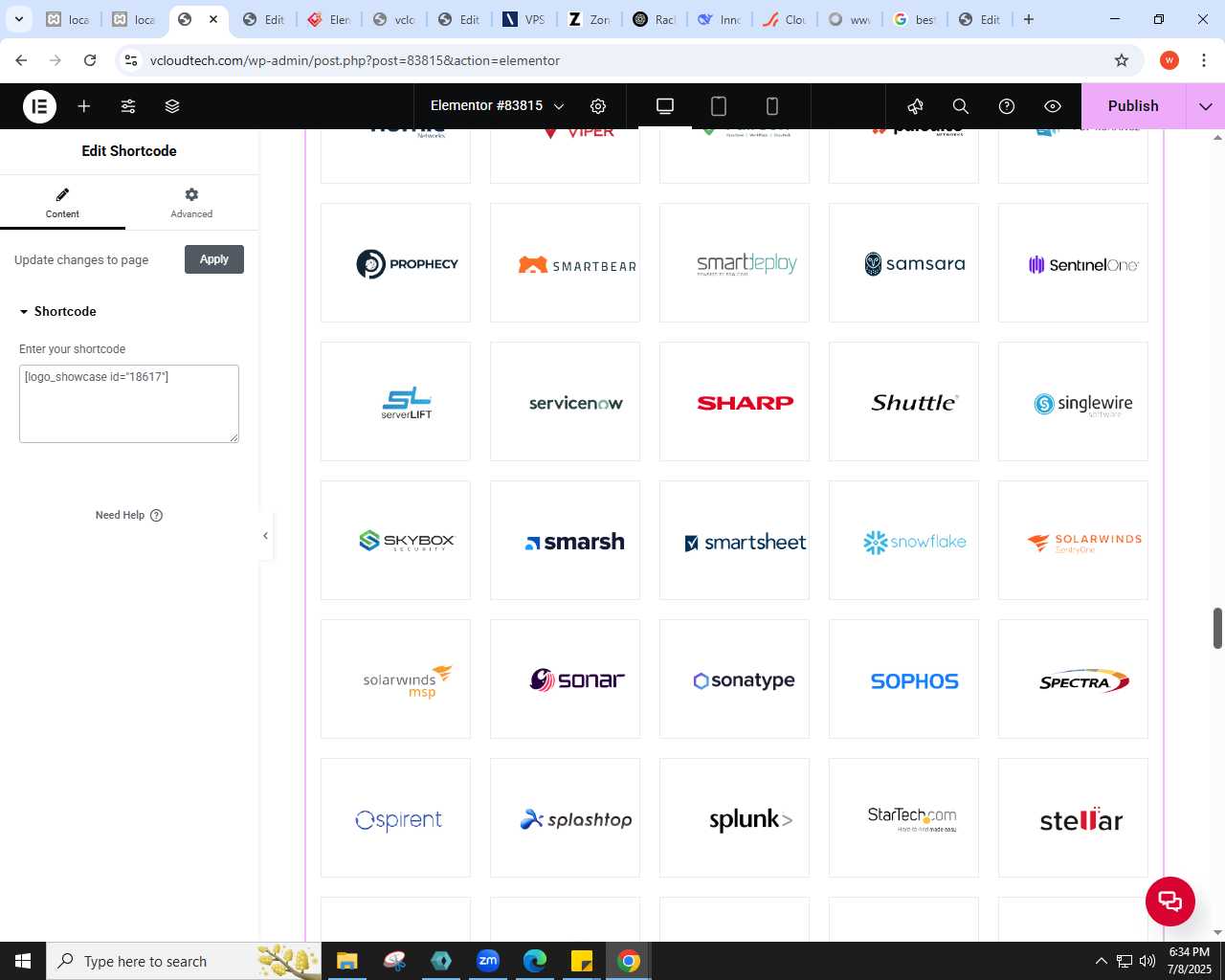Switch to the Clou browser tab
The image size is (1225, 980).
point(785,19)
